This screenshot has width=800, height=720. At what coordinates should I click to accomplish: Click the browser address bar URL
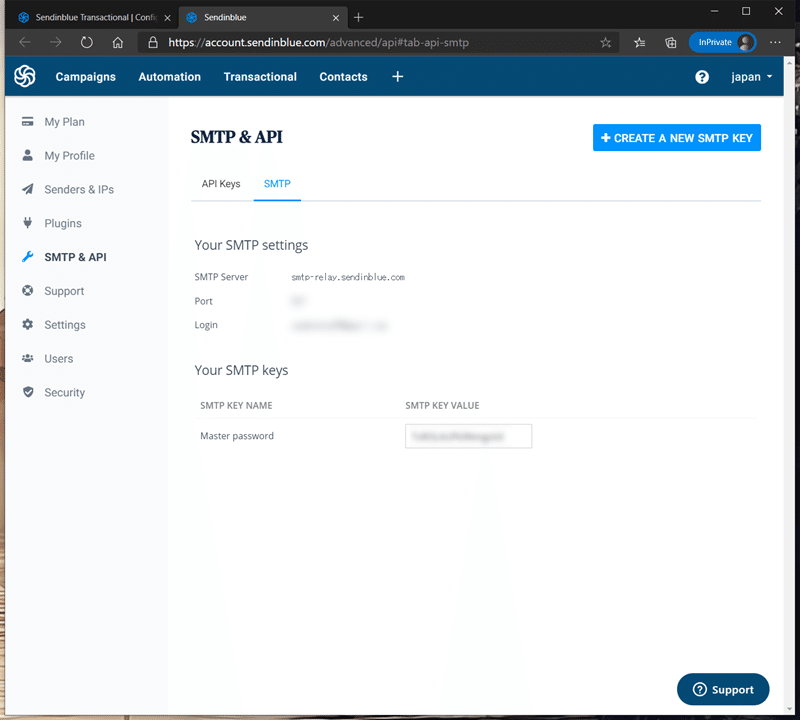[x=318, y=42]
